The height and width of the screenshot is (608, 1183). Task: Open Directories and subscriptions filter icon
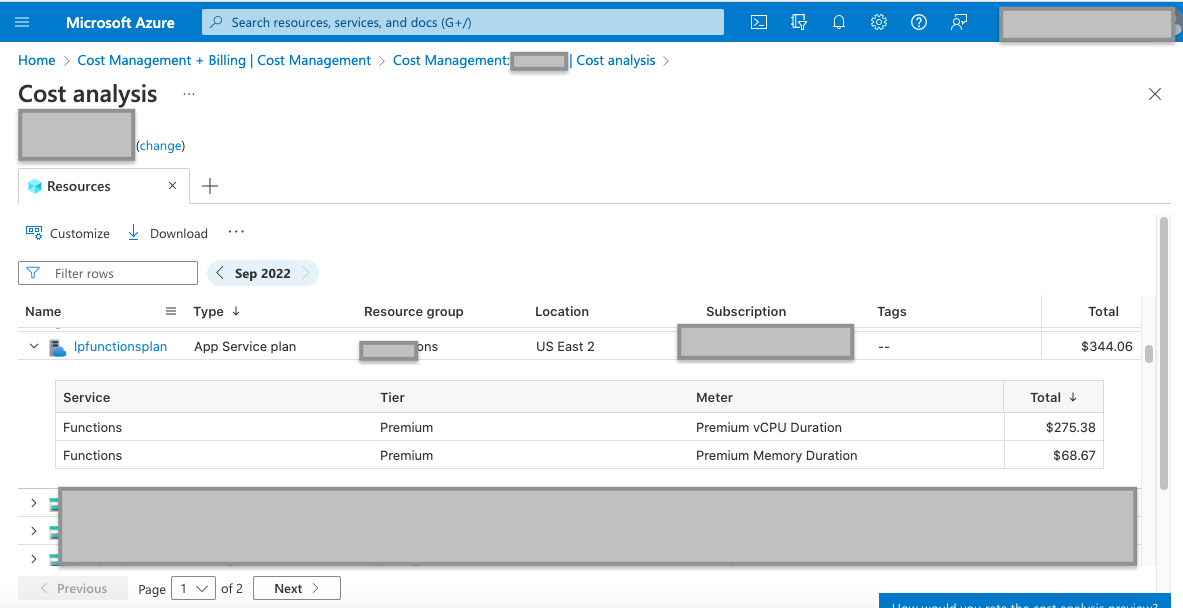coord(799,22)
